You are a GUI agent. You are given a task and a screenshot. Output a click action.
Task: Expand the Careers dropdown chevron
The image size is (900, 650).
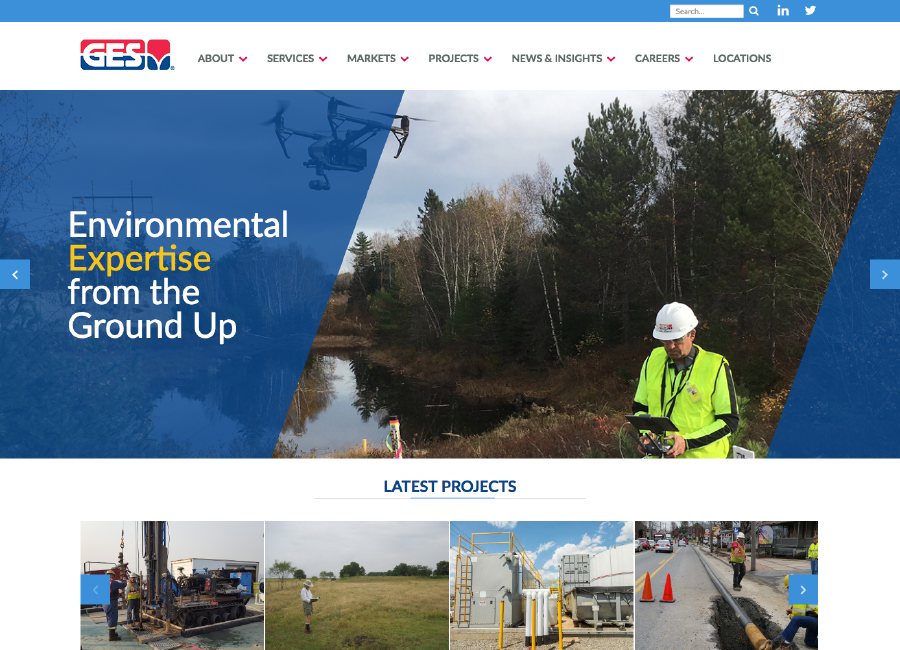tap(689, 59)
